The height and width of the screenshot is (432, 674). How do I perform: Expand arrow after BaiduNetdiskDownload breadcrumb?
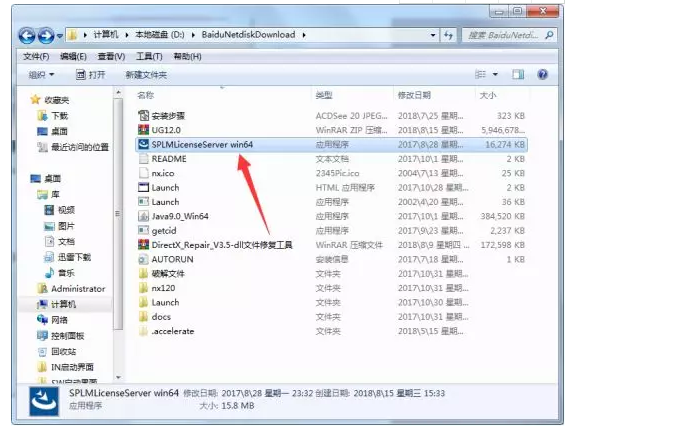(x=304, y=35)
